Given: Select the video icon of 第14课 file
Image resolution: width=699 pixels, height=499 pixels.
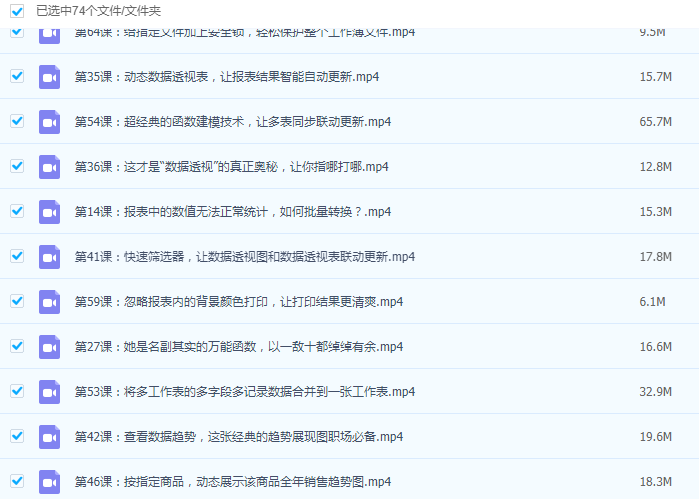Looking at the screenshot, I should 49,212.
